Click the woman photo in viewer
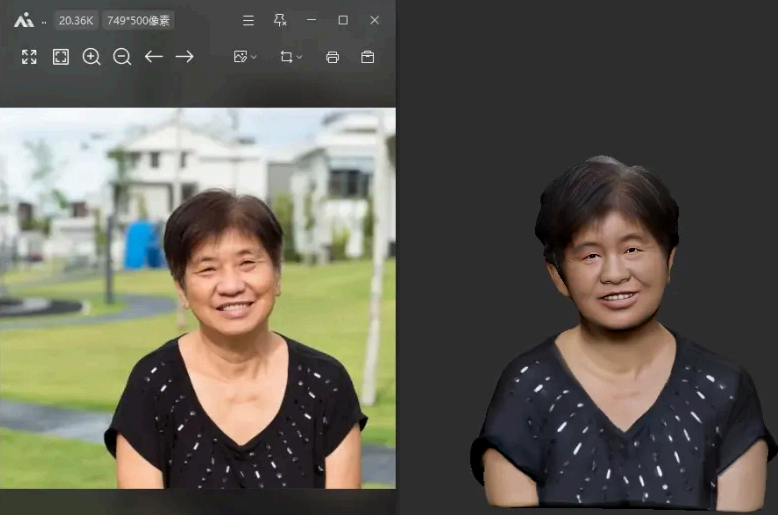 (198, 298)
